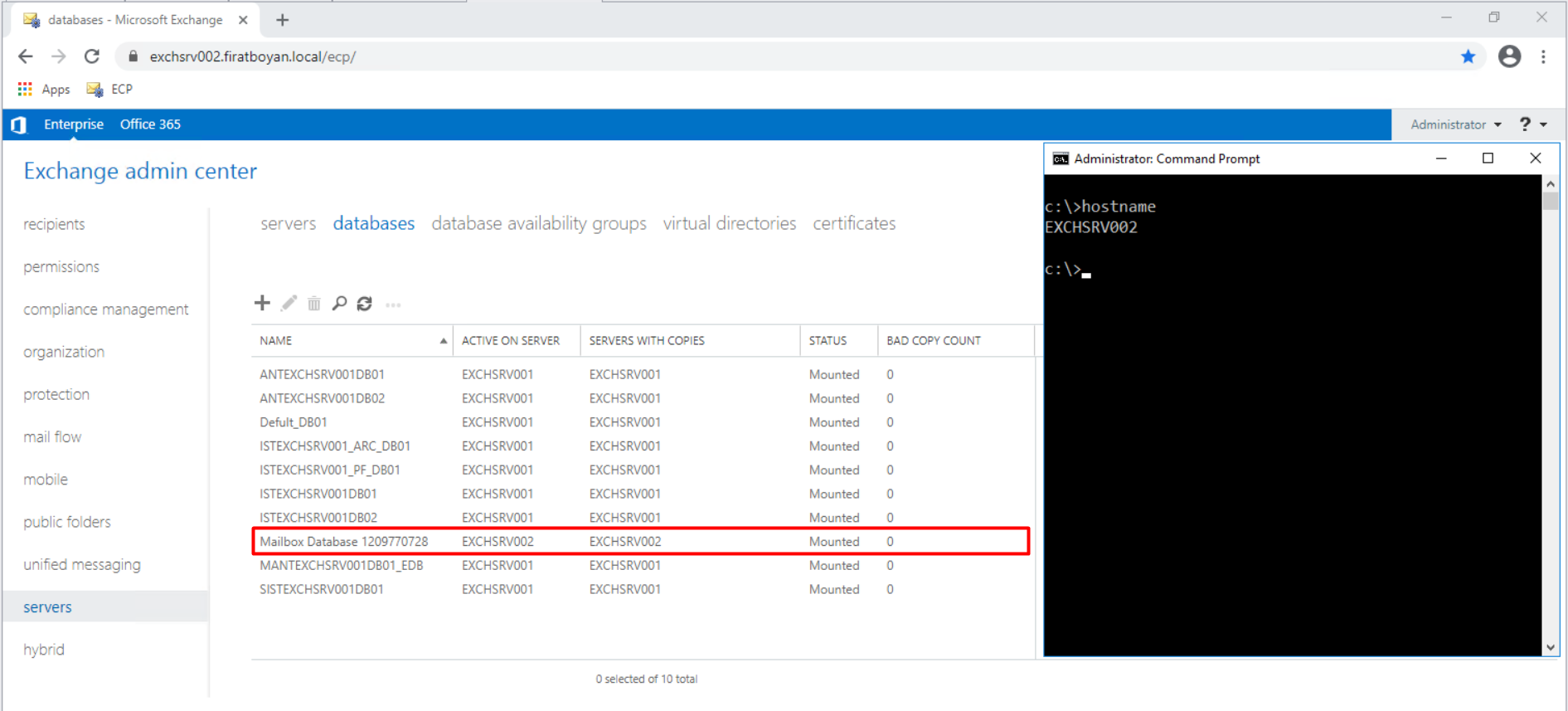Open the Administrator account dropdown

(1456, 124)
